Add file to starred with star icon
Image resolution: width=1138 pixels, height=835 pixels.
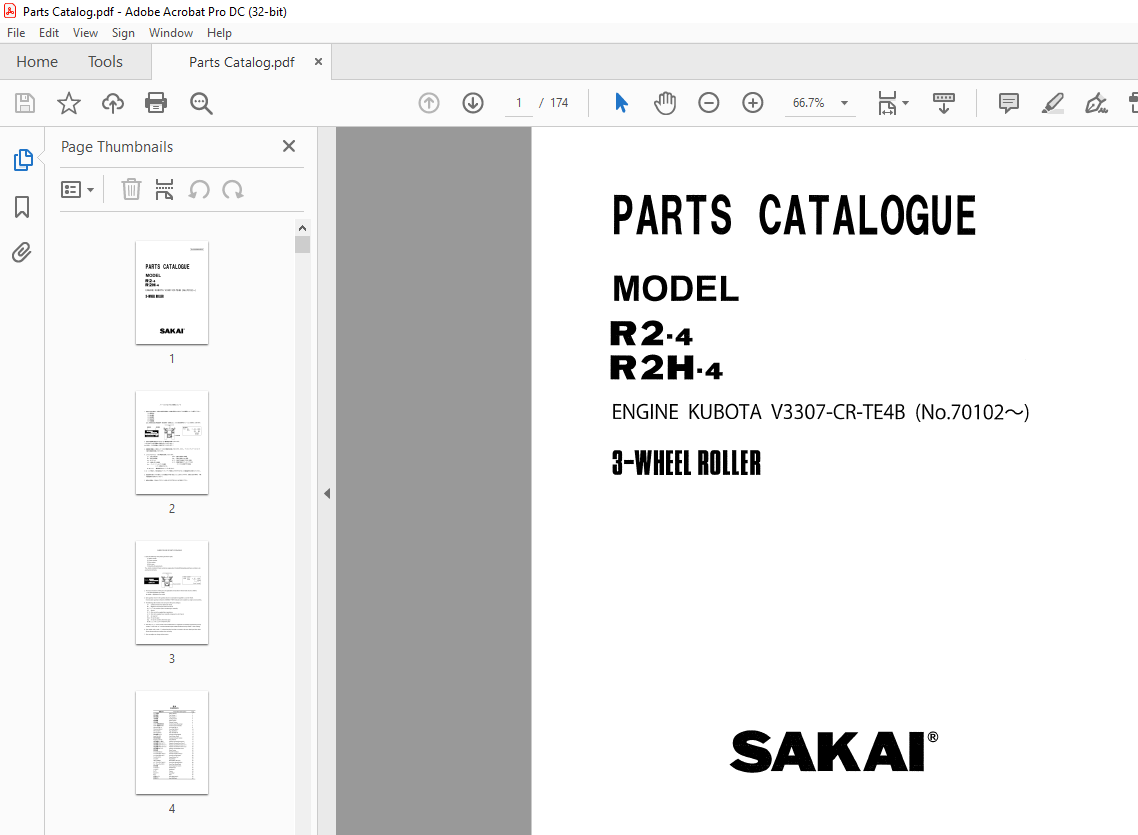(69, 103)
